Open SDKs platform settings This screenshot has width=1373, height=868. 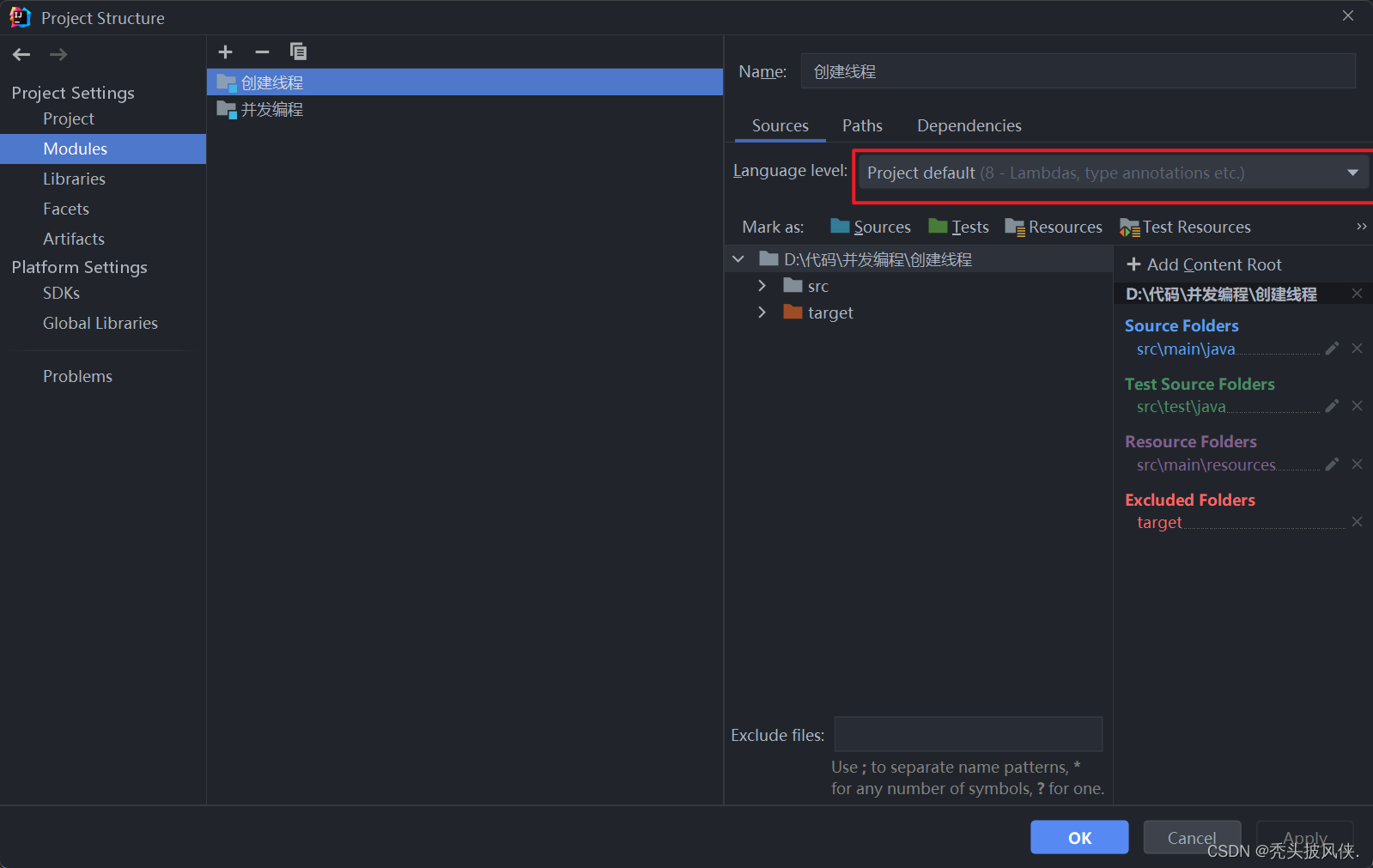(x=62, y=293)
